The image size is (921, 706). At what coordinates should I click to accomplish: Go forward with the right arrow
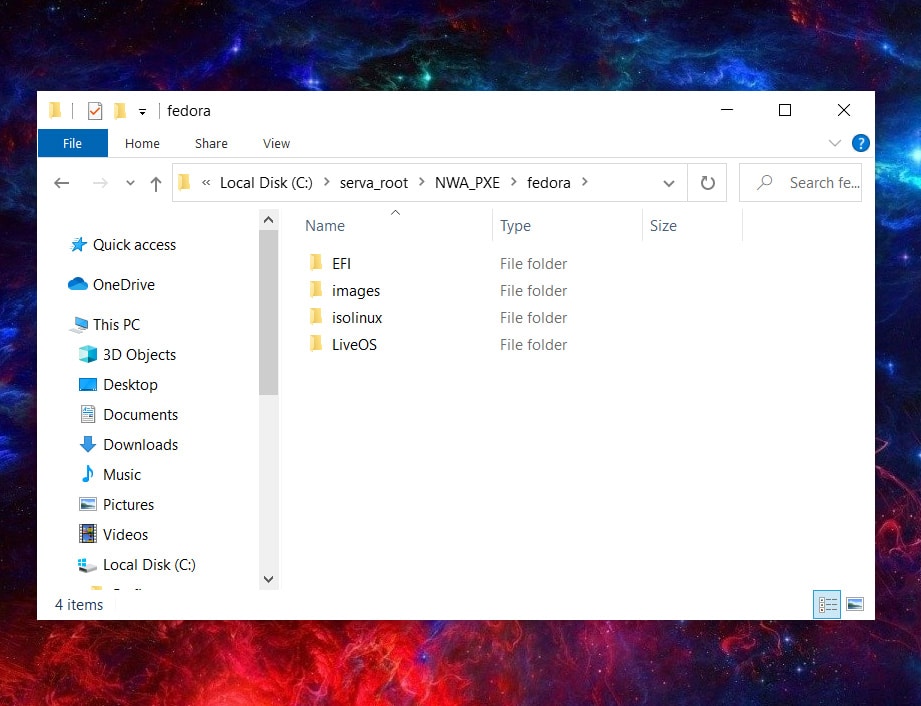[100, 183]
